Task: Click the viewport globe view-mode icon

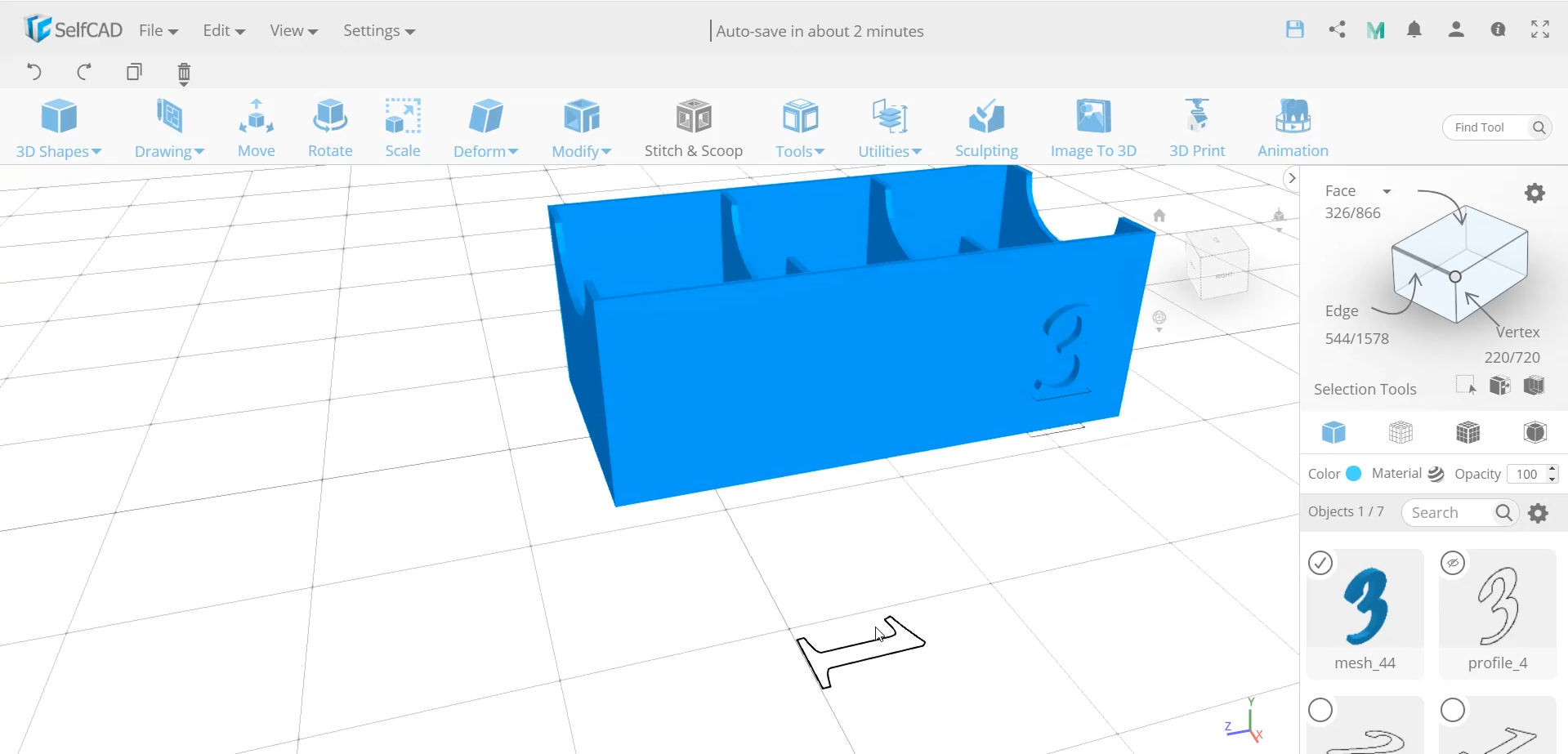Action: 1159,318
